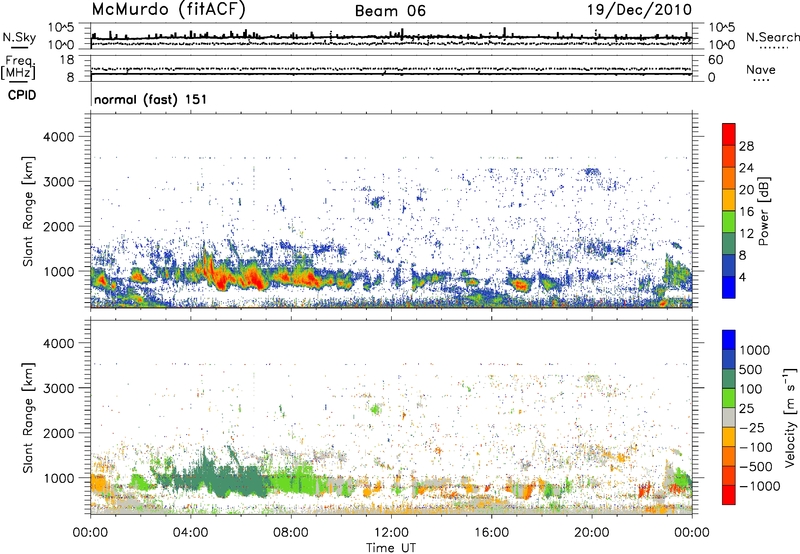Screen dimensions: 800x554
Task: Pick the top blue segment of Velocity colorbar
Action: point(729,340)
